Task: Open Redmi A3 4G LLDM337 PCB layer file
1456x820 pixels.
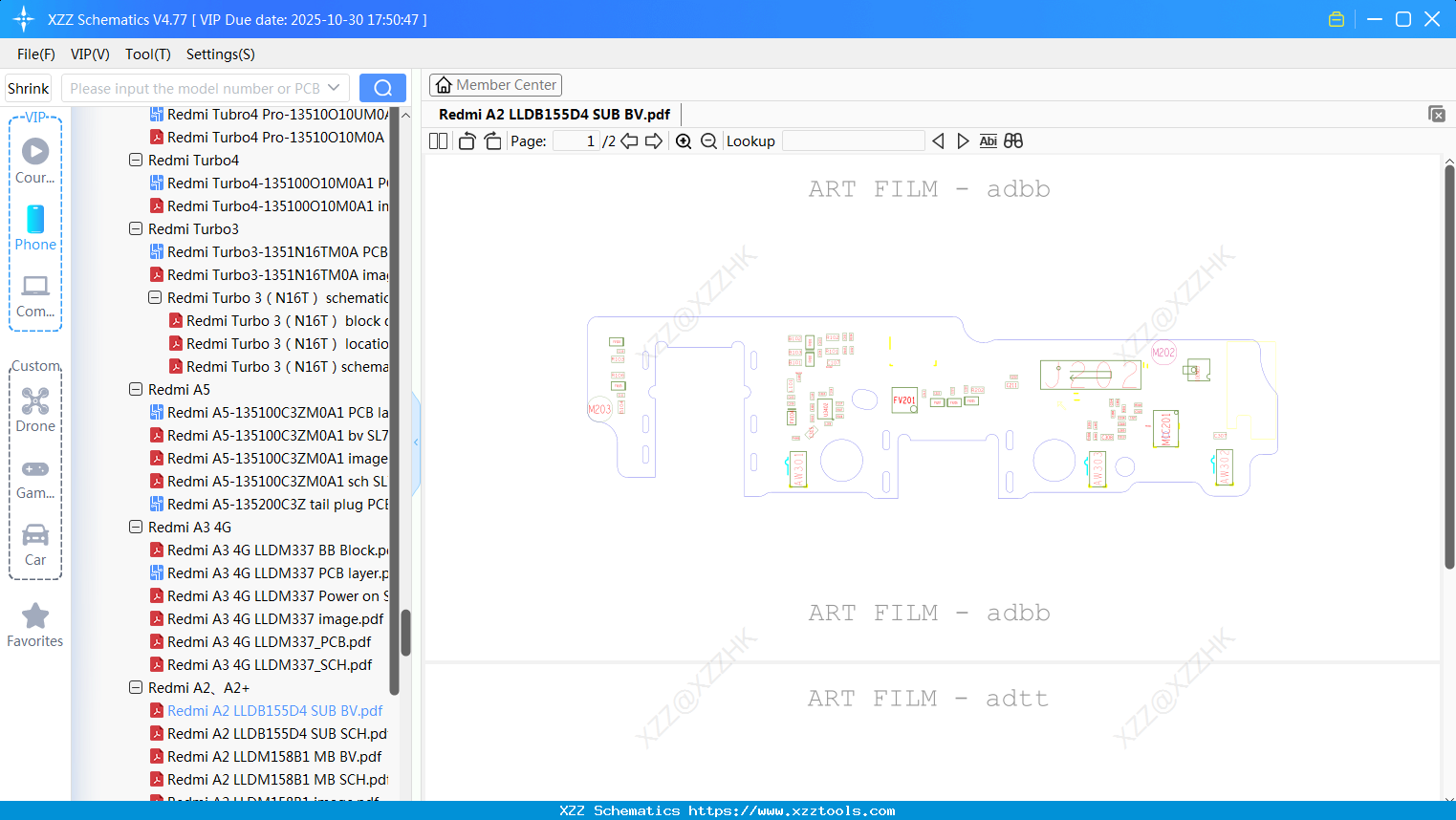Action: coord(270,573)
